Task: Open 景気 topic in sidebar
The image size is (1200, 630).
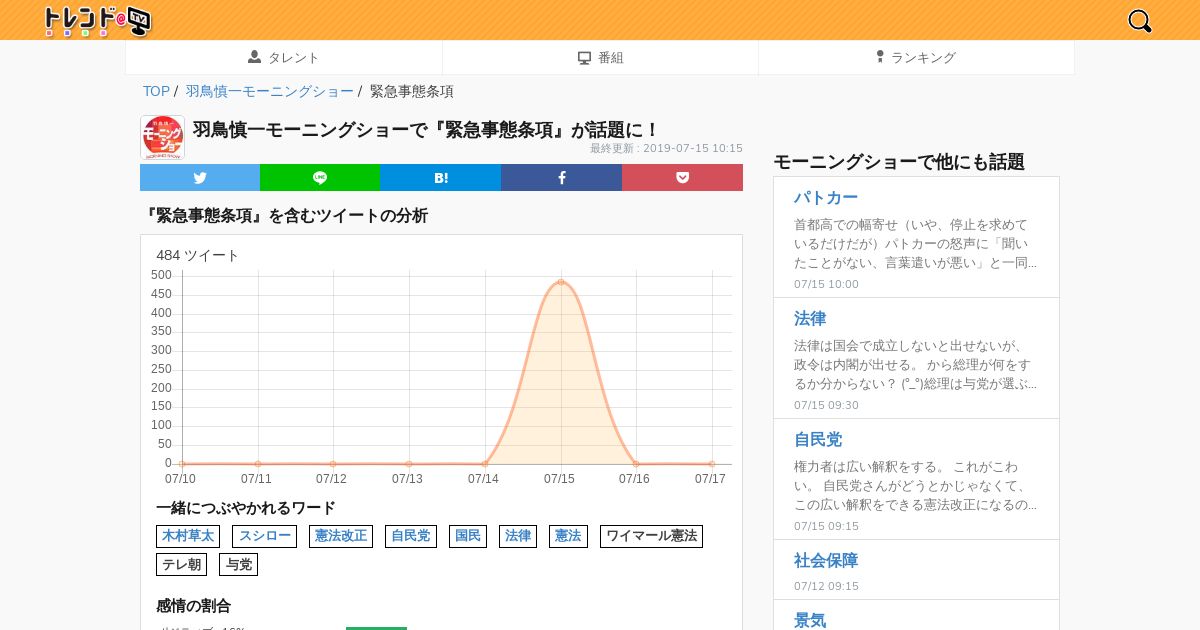Action: tap(810, 620)
